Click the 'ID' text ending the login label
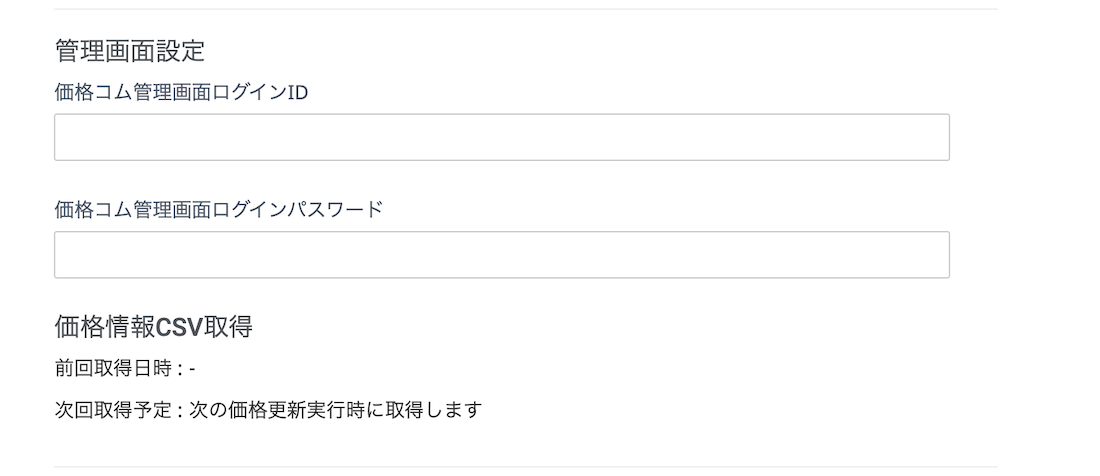This screenshot has height=476, width=1100. [x=298, y=93]
